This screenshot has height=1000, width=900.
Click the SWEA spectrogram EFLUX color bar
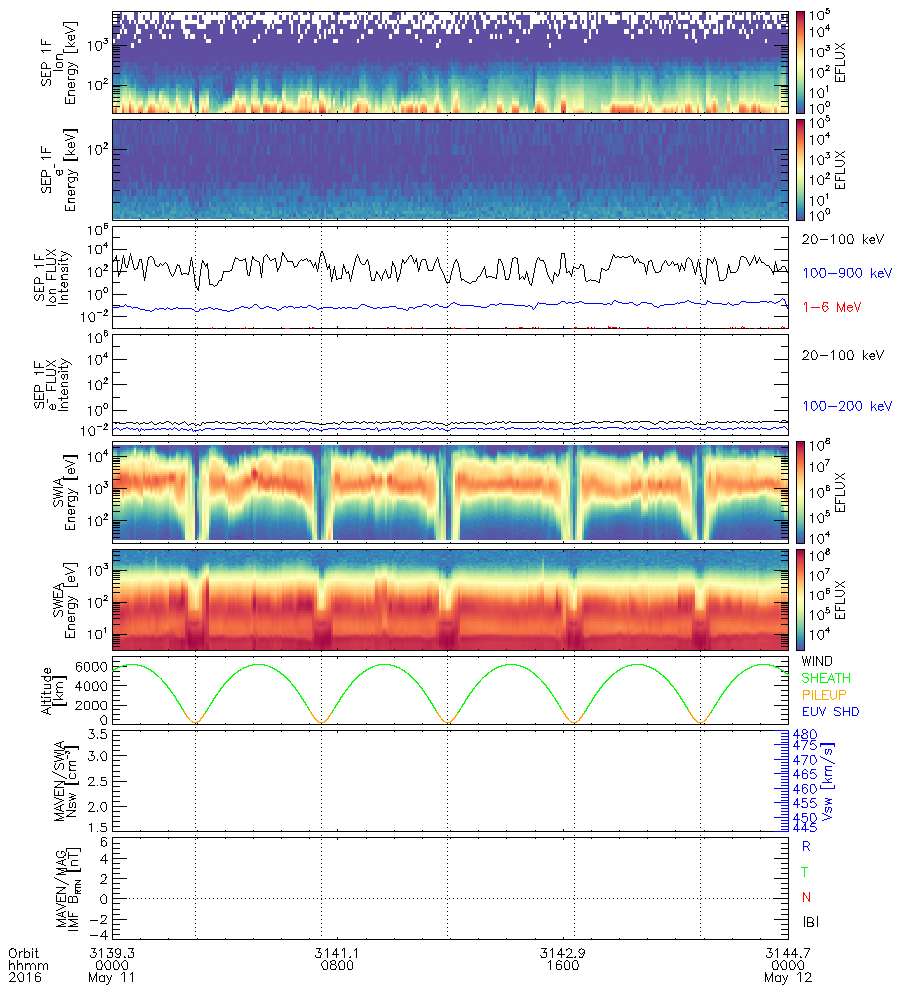pos(802,598)
